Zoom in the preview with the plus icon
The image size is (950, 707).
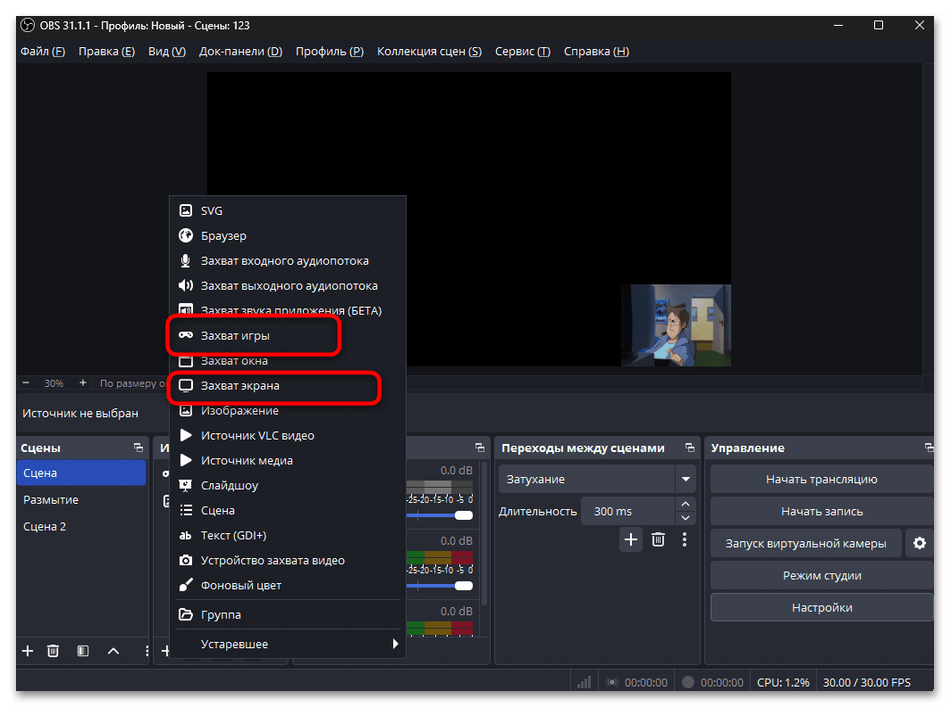83,383
